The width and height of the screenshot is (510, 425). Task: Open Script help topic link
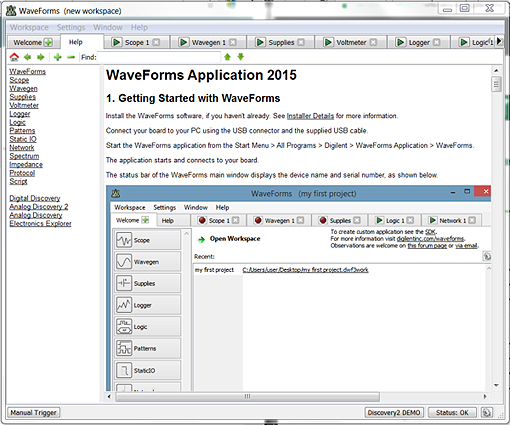click(18, 181)
